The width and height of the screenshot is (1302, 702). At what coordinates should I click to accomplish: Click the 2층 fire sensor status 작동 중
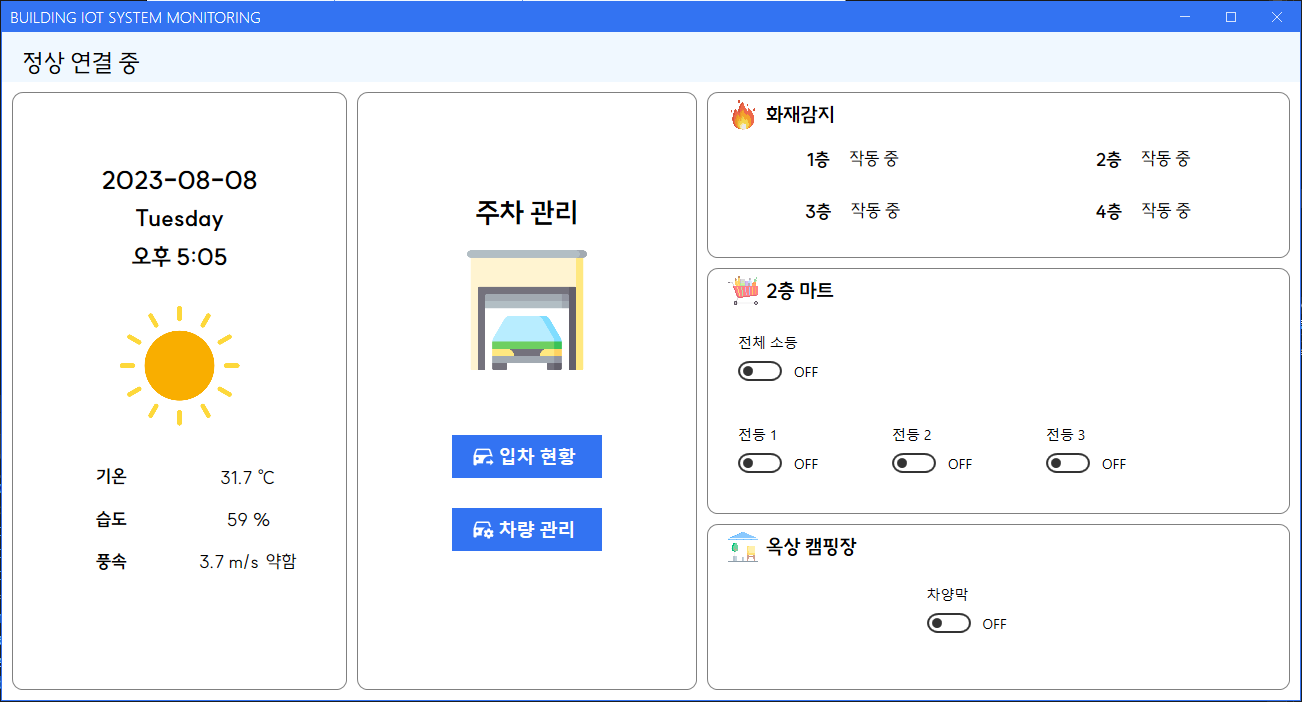[1166, 158]
